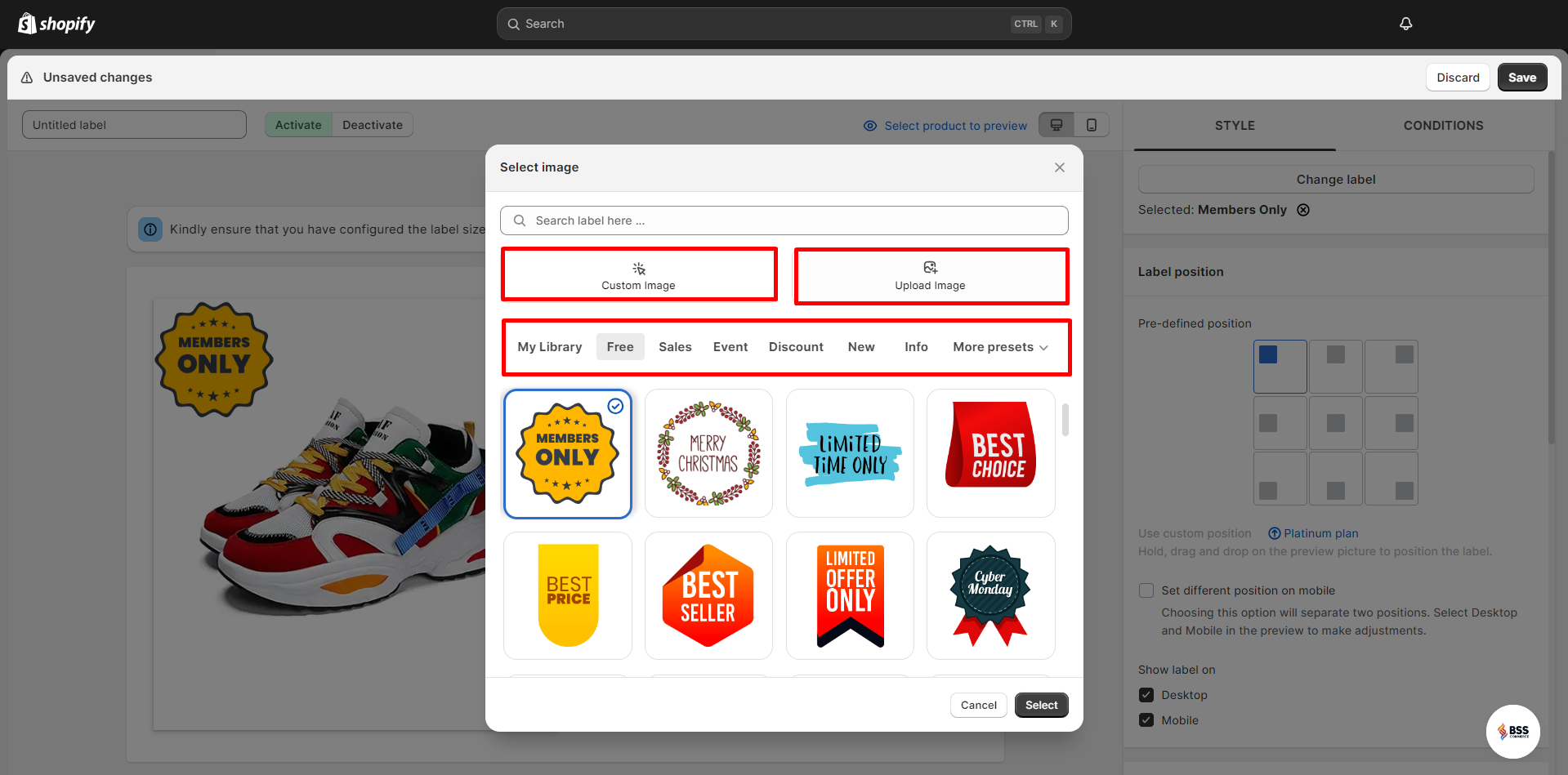Open the Discount label category
1568x775 pixels.
[x=795, y=346]
